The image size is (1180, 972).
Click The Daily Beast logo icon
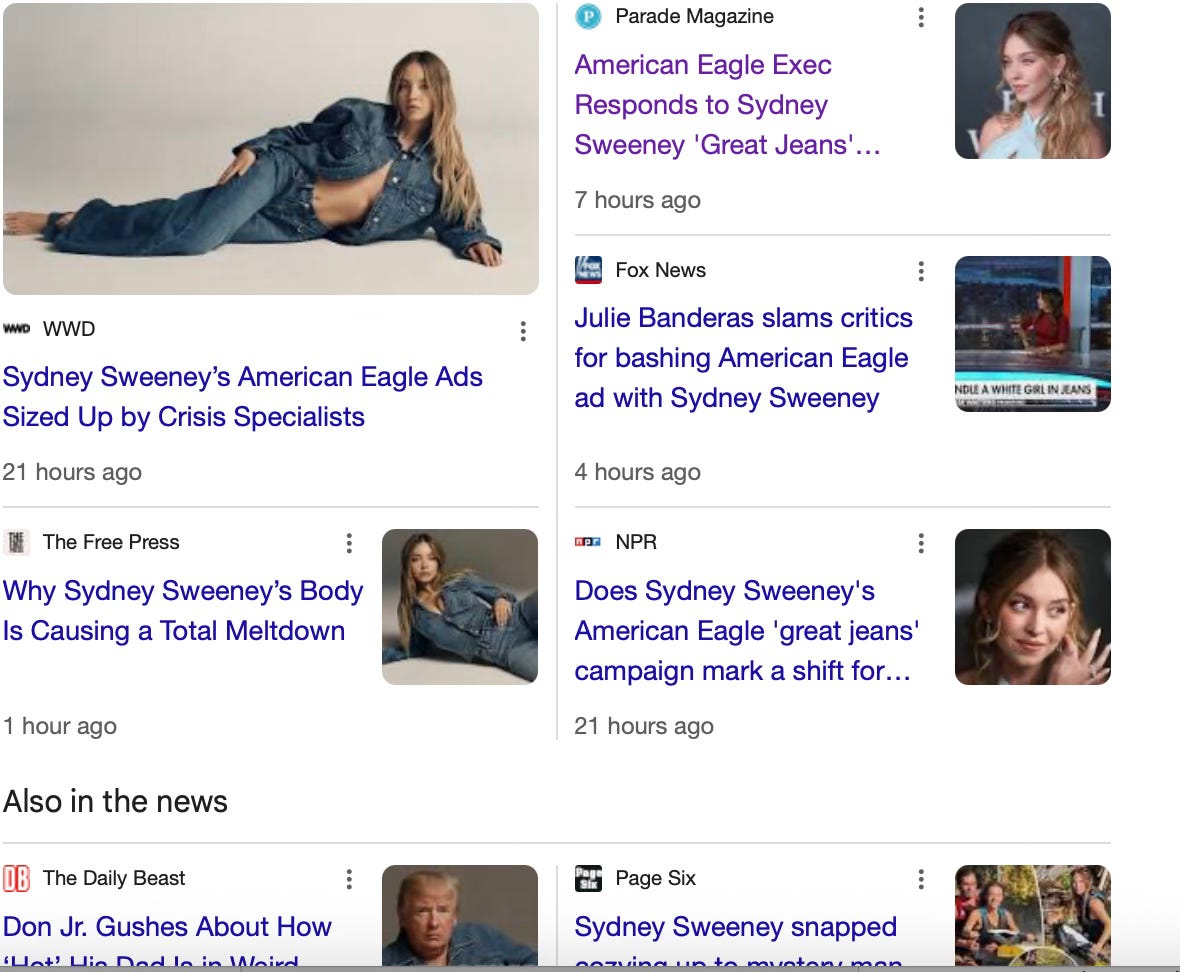click(17, 878)
